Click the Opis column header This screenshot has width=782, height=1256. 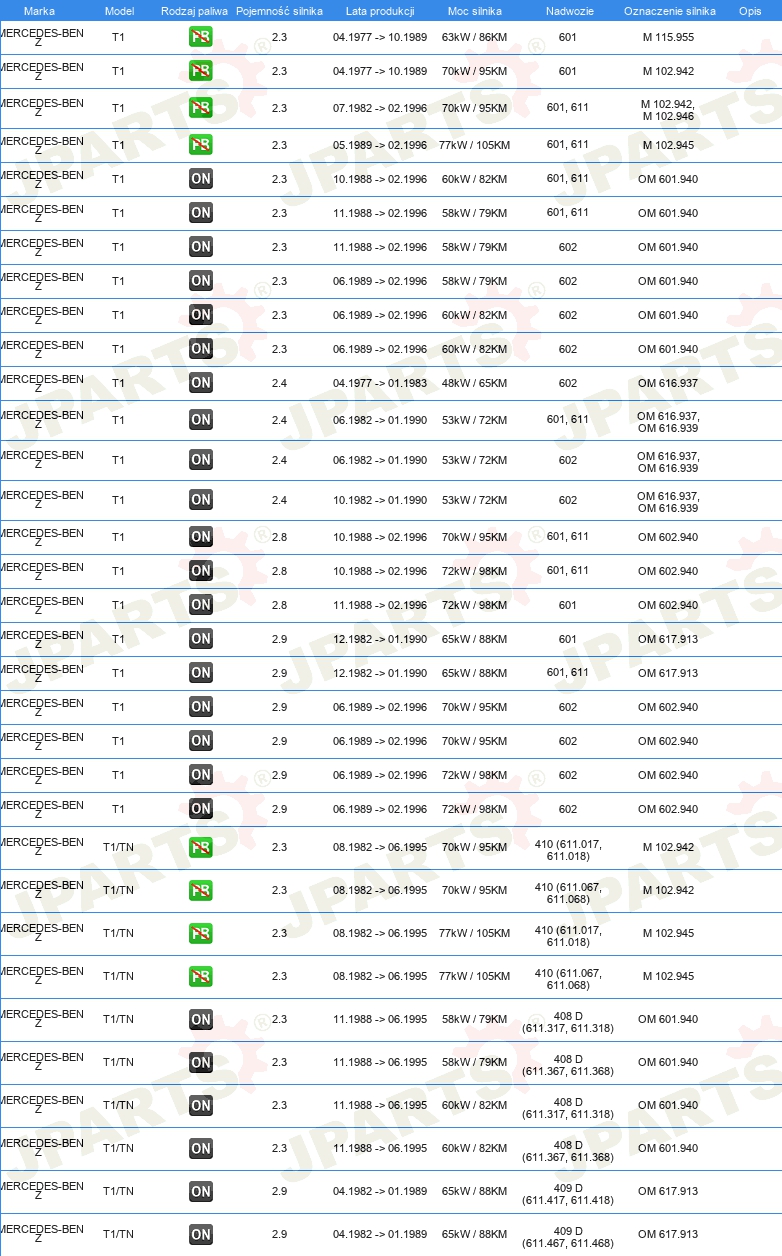coord(750,10)
